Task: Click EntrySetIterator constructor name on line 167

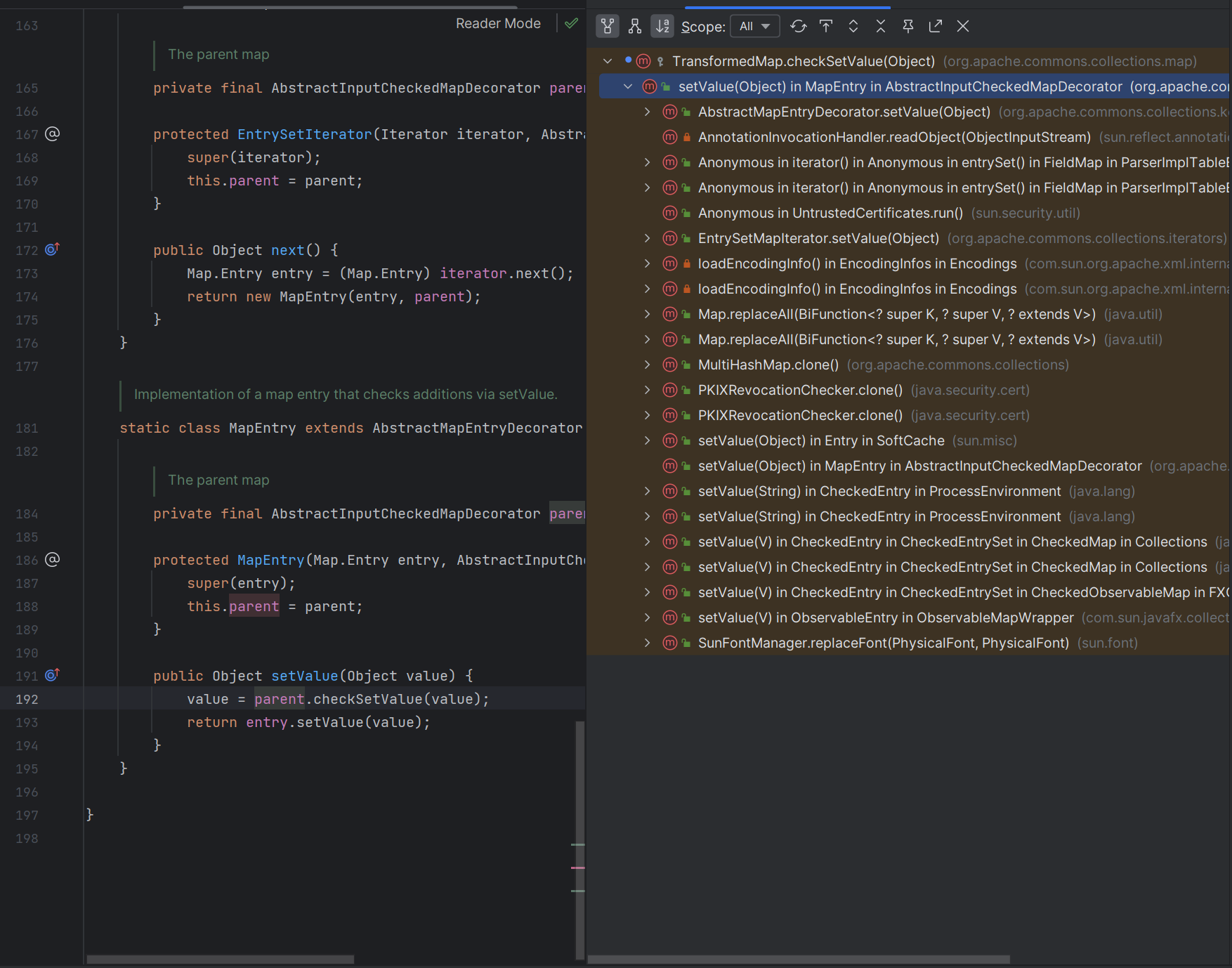Action: click(x=304, y=134)
